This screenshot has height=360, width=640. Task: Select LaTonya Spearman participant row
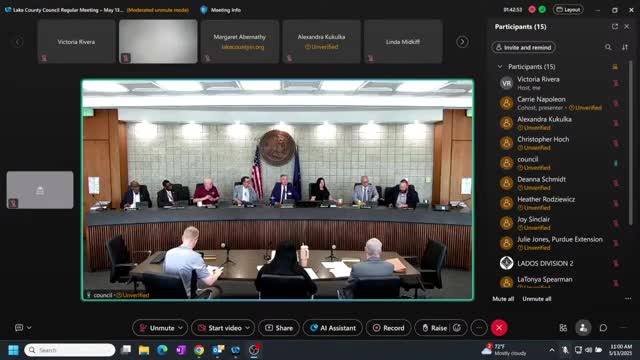click(559, 281)
